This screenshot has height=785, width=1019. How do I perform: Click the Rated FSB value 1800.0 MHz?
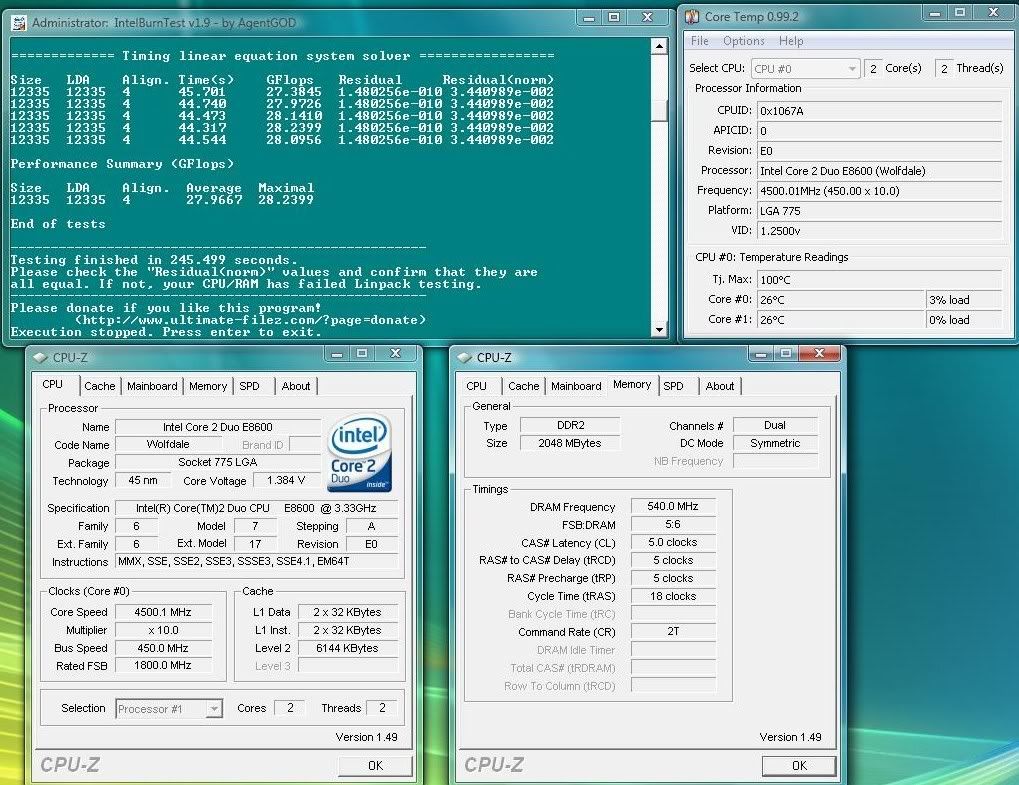(163, 665)
